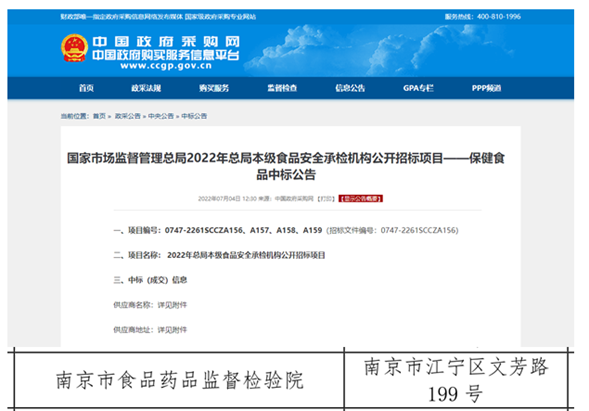Click the 中国政府采购网 site title
Screen dimensions: 589x411
tap(166, 41)
